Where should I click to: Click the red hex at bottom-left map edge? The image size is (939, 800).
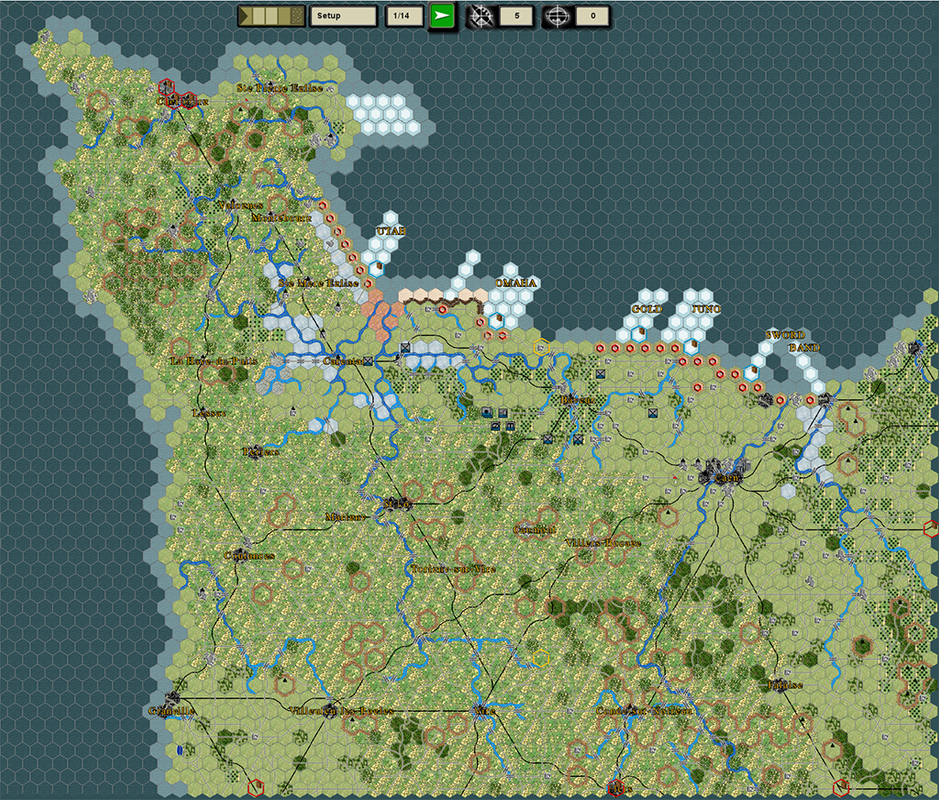(x=256, y=787)
